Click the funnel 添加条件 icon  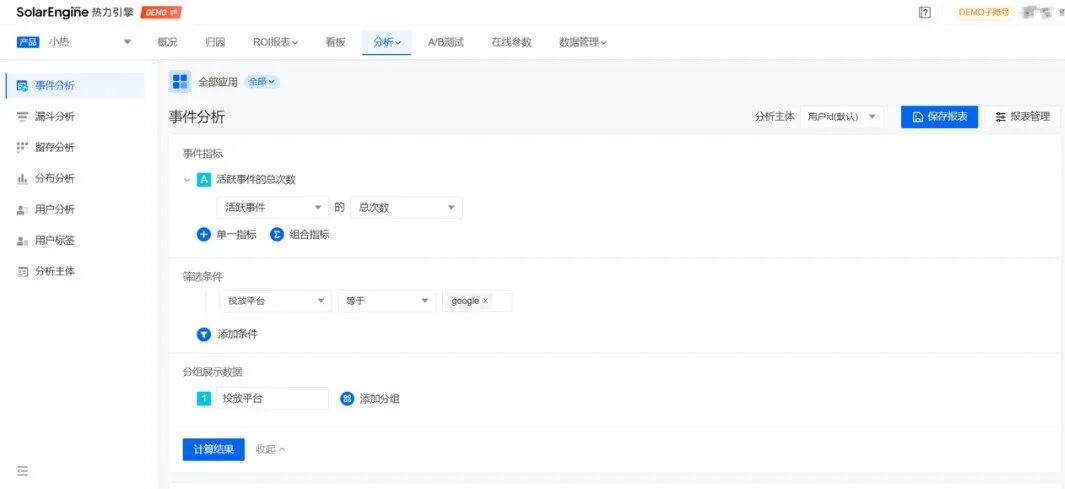click(204, 334)
